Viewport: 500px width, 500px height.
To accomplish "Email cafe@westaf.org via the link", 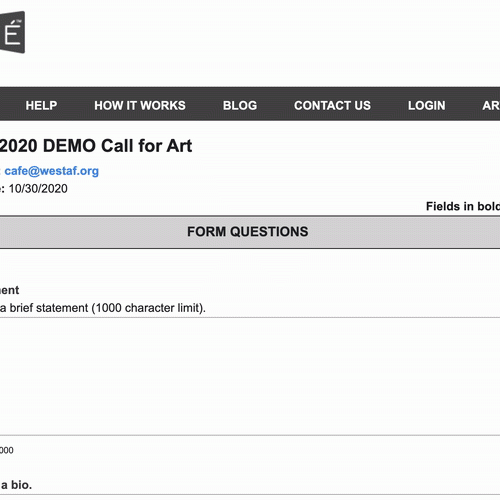I will tap(52, 171).
